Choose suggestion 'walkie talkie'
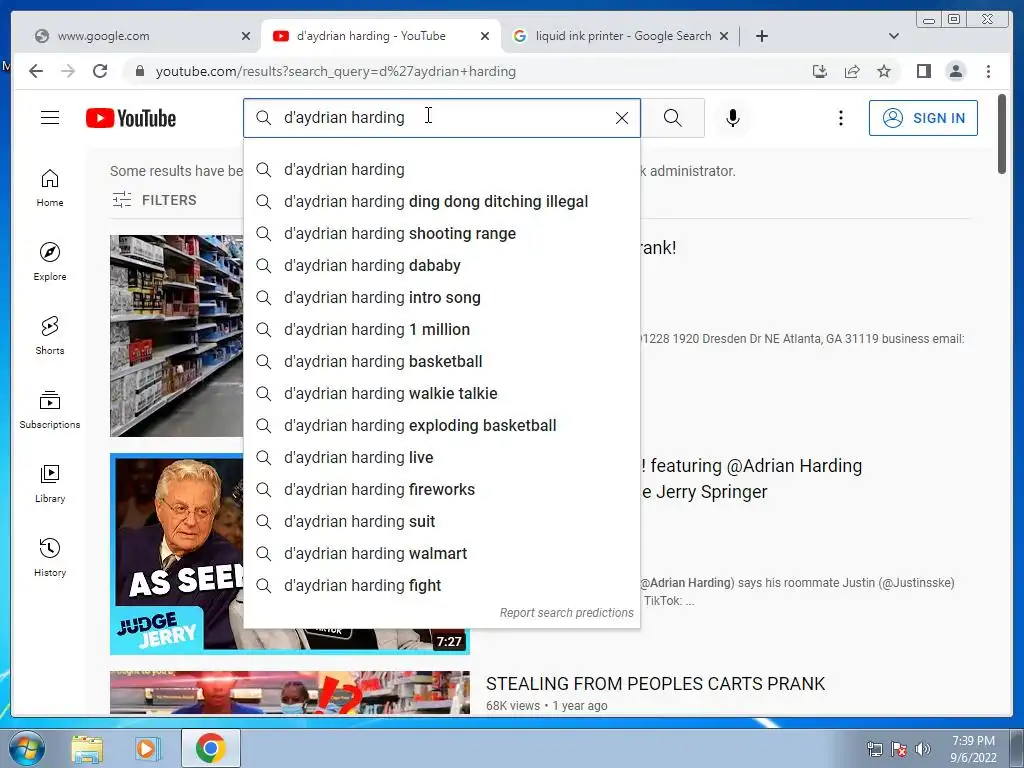This screenshot has height=768, width=1024. click(441, 394)
